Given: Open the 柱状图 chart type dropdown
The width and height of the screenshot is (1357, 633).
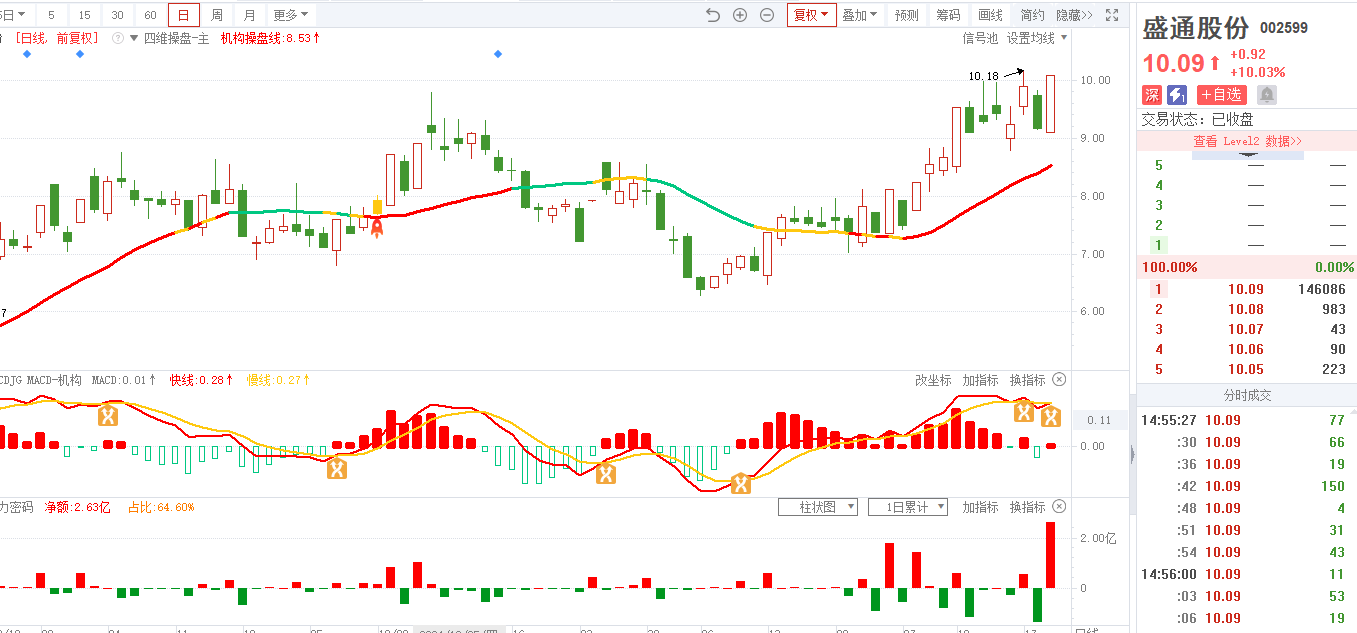Looking at the screenshot, I should coord(818,507).
